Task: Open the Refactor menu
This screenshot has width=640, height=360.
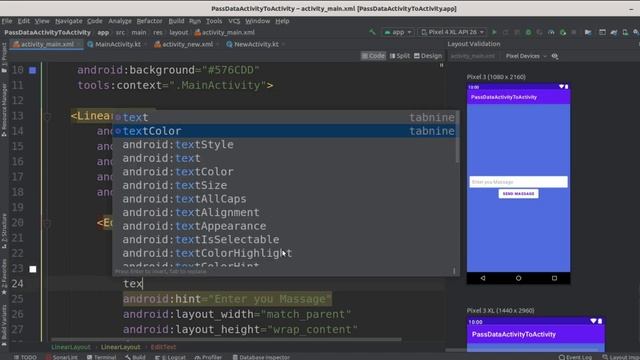Action: (x=149, y=21)
